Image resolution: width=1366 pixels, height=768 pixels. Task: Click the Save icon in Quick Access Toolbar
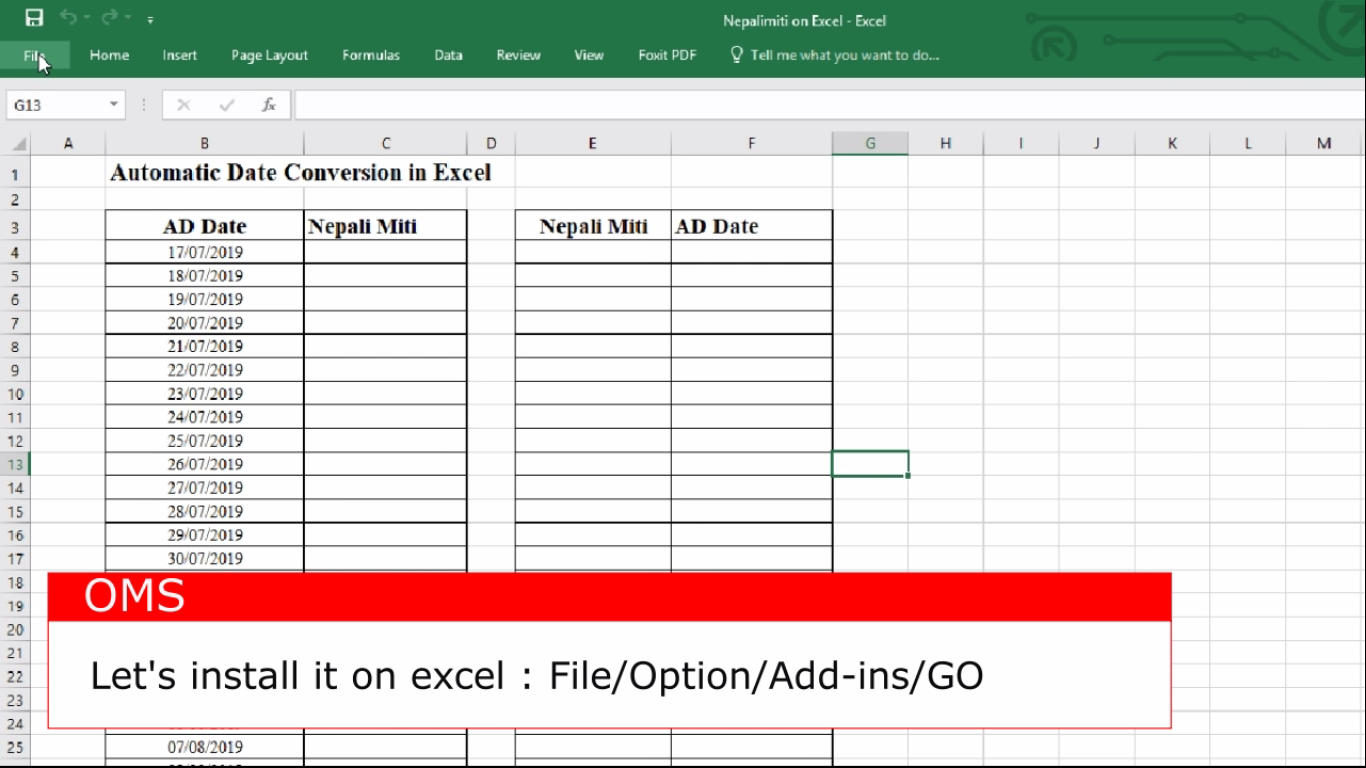[34, 18]
